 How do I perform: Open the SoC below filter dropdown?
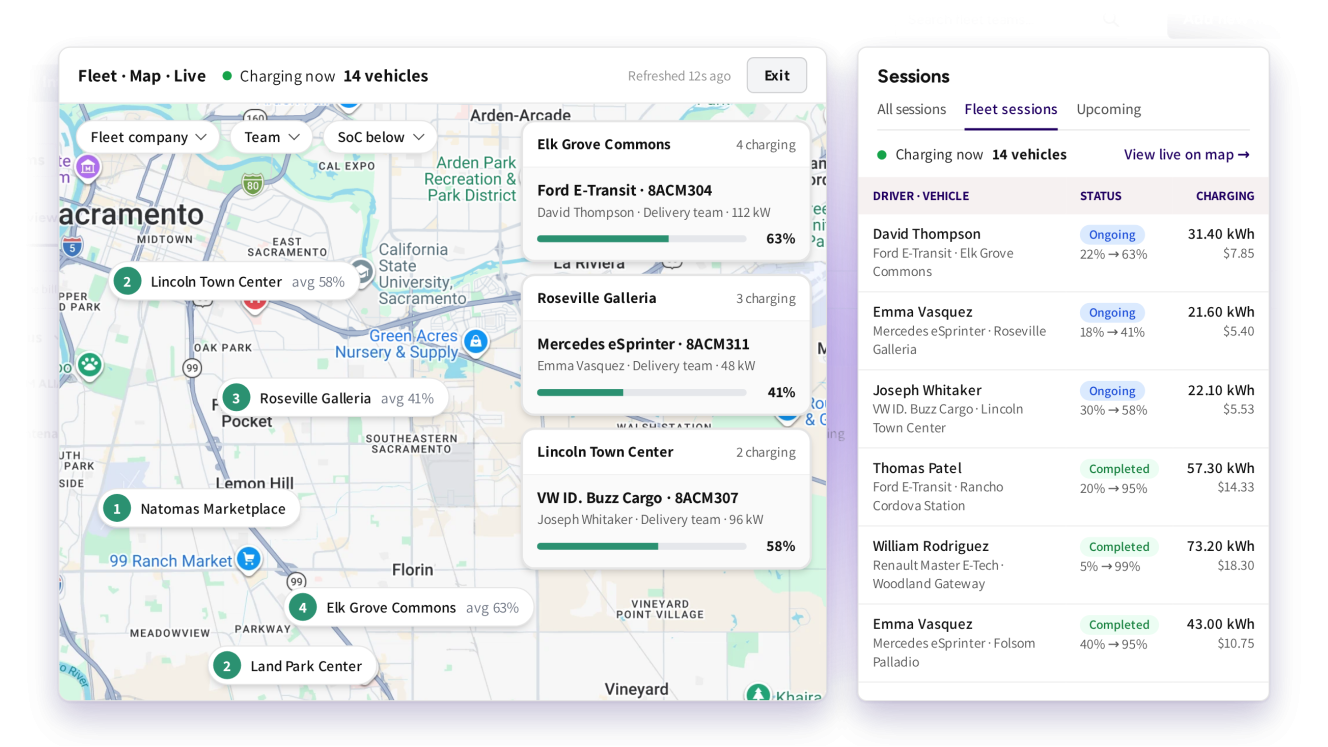coord(380,137)
